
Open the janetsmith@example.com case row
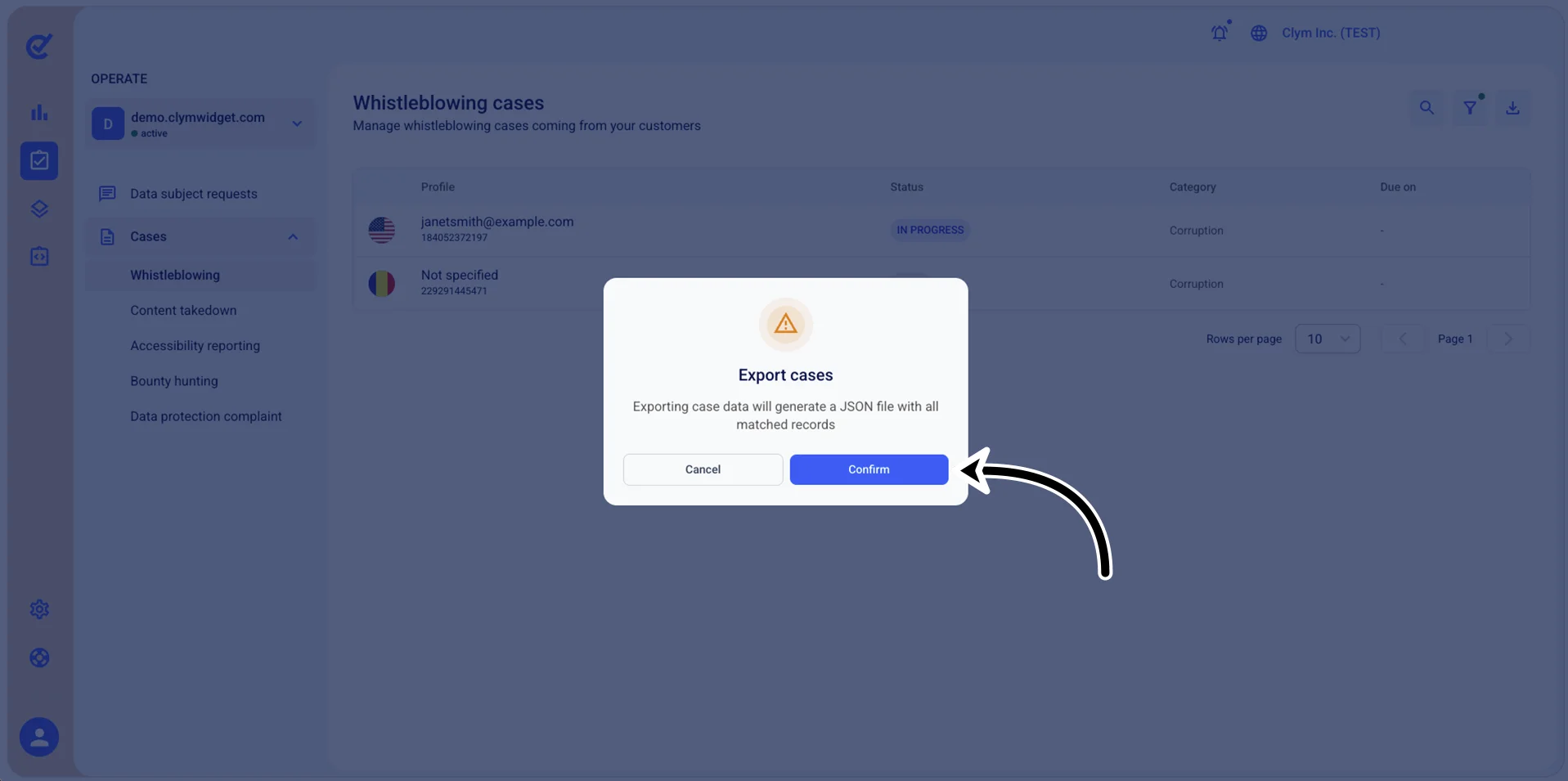[x=941, y=230]
